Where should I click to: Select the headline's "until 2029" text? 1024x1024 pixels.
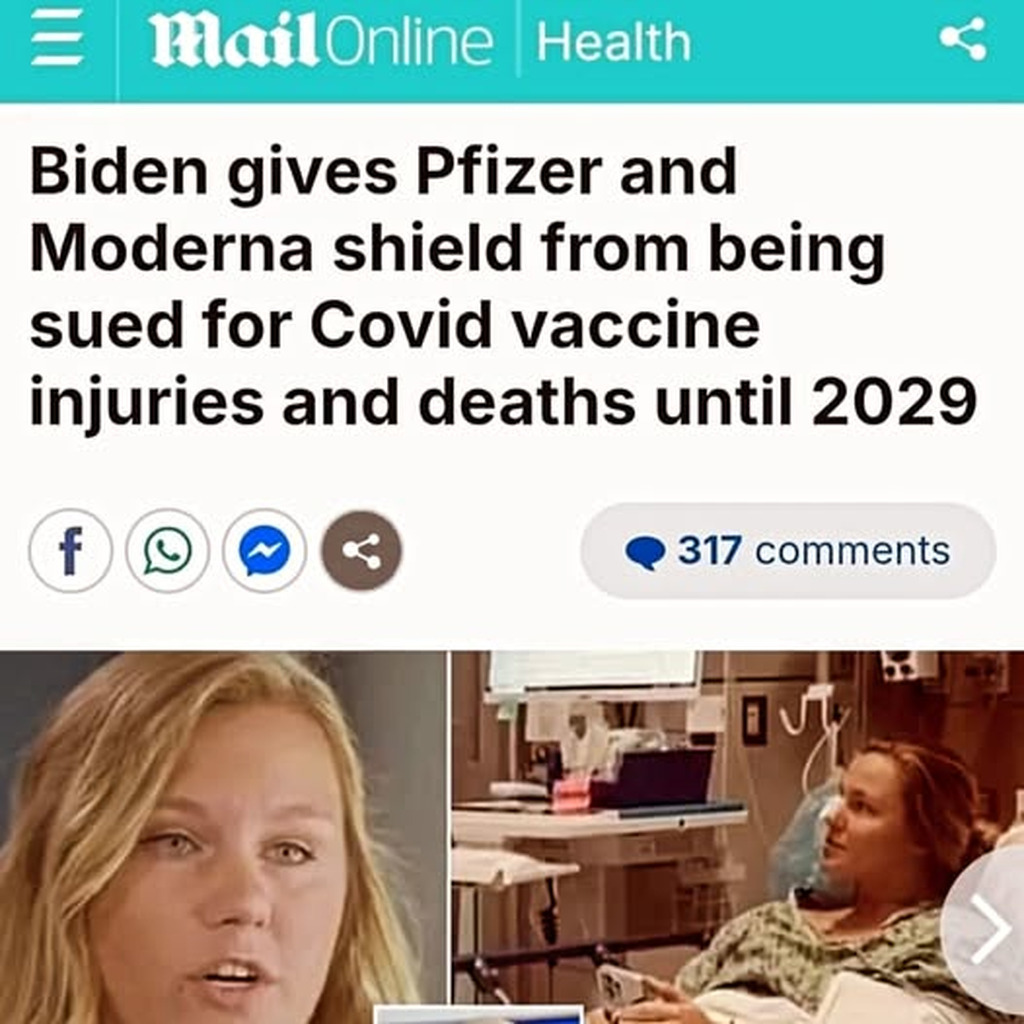point(816,401)
